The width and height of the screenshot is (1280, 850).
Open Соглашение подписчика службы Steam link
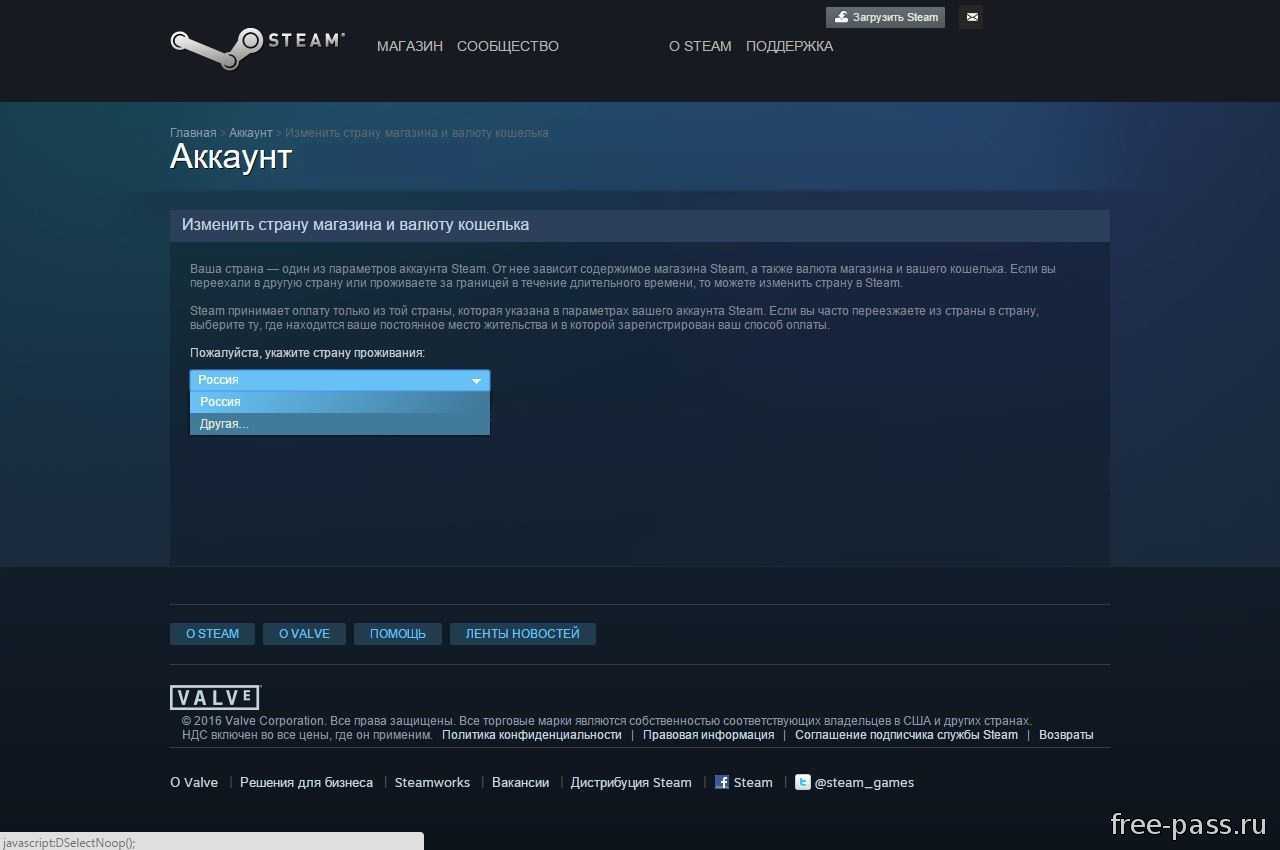tap(906, 735)
